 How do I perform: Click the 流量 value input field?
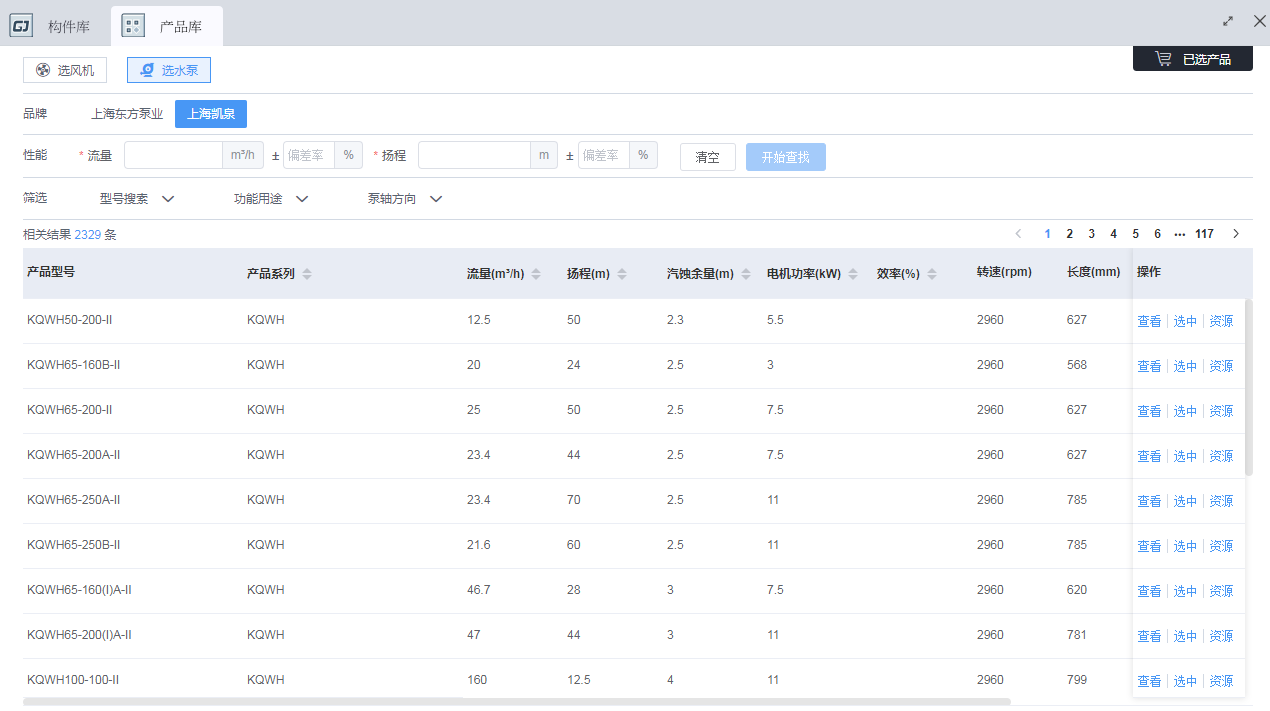173,155
